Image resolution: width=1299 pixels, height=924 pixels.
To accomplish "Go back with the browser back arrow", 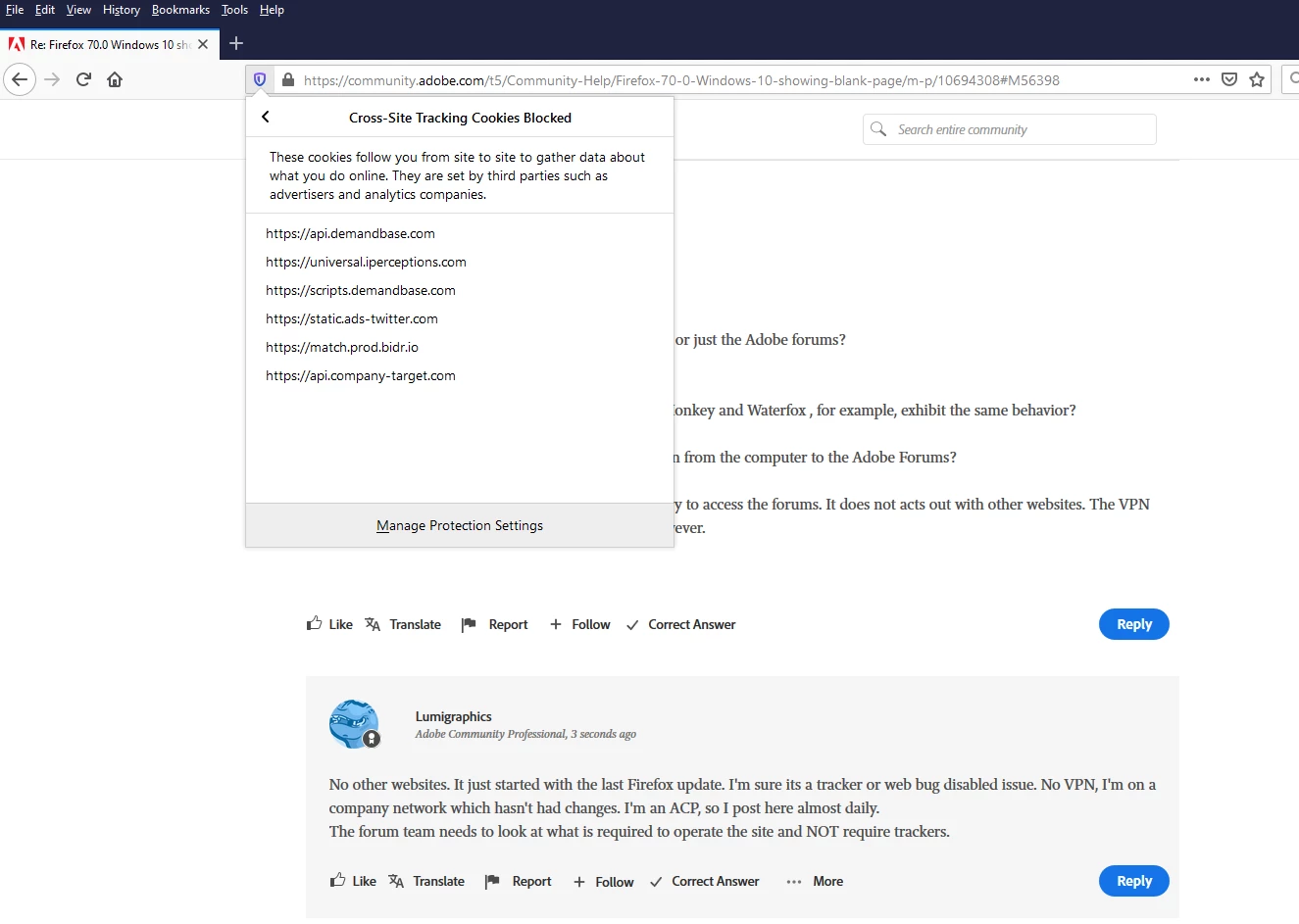I will pos(20,79).
